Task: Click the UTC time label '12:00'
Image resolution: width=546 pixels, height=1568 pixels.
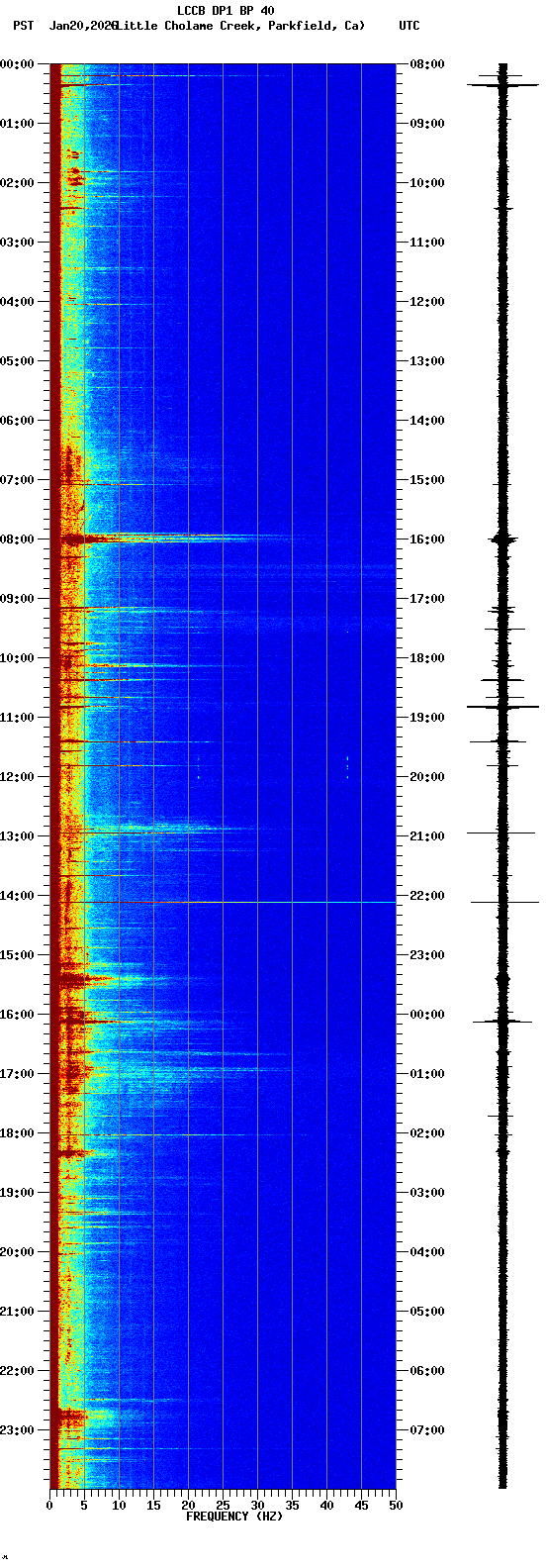Action: click(x=427, y=302)
